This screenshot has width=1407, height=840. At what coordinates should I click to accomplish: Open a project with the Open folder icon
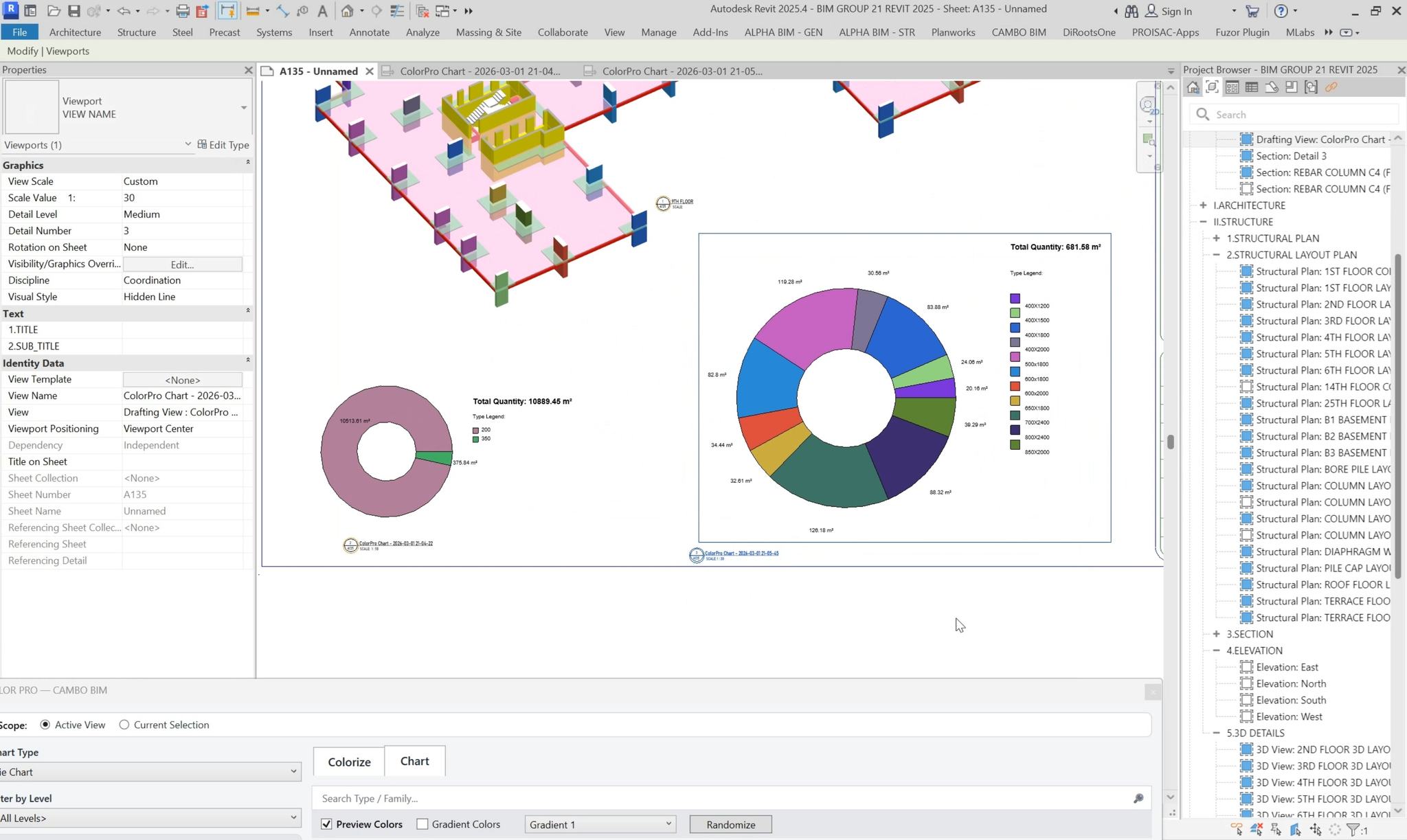(x=54, y=11)
